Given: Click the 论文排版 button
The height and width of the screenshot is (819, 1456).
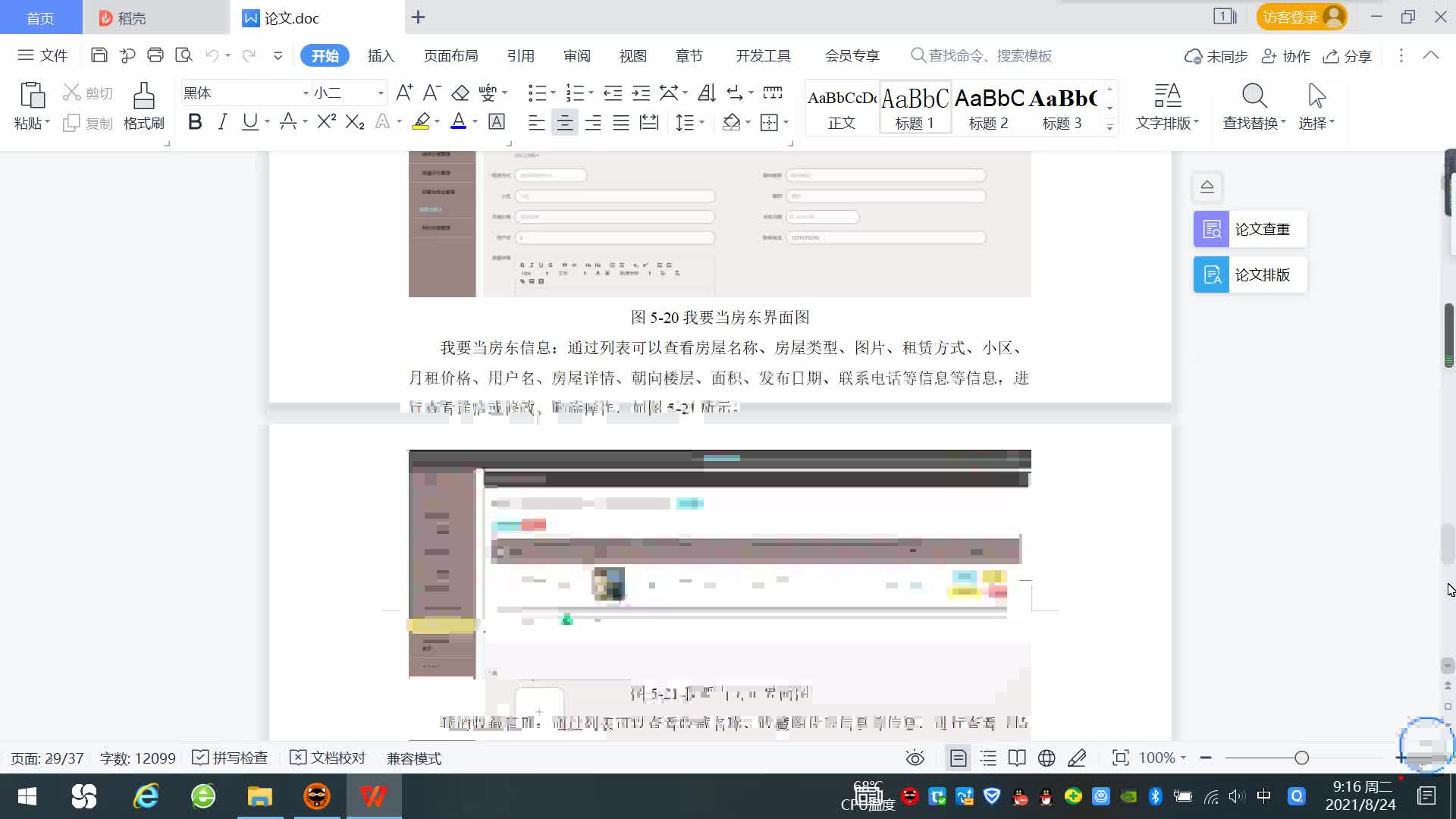Looking at the screenshot, I should 1250,275.
